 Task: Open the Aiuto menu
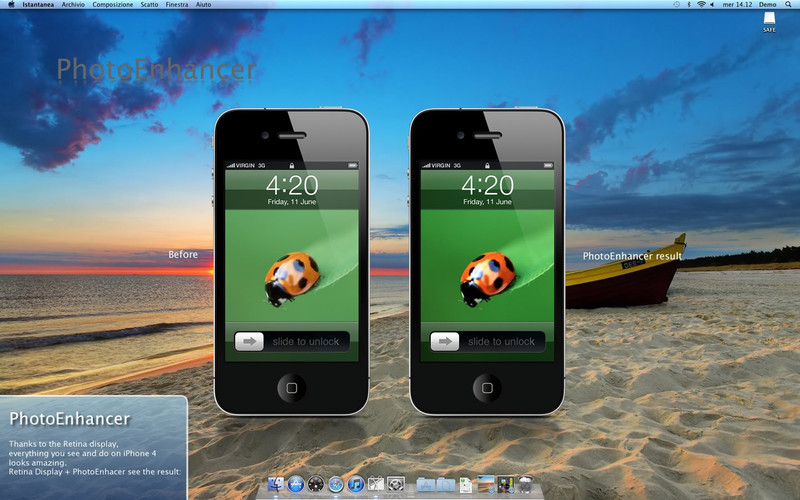(203, 5)
